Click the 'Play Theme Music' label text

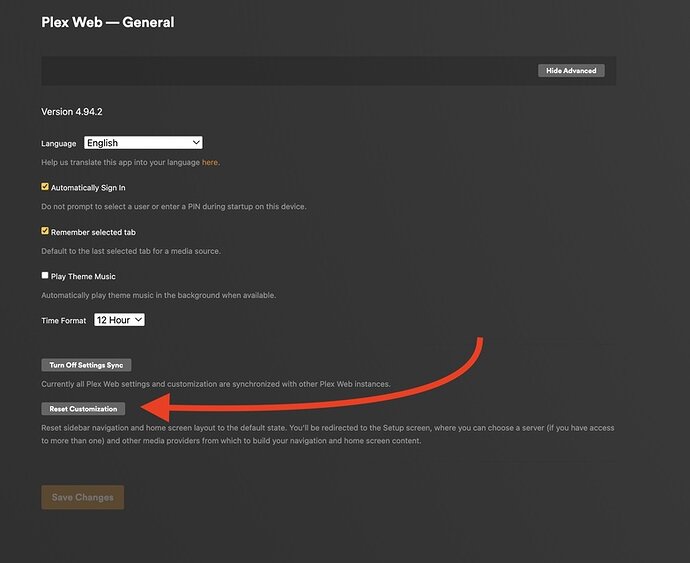click(x=83, y=276)
